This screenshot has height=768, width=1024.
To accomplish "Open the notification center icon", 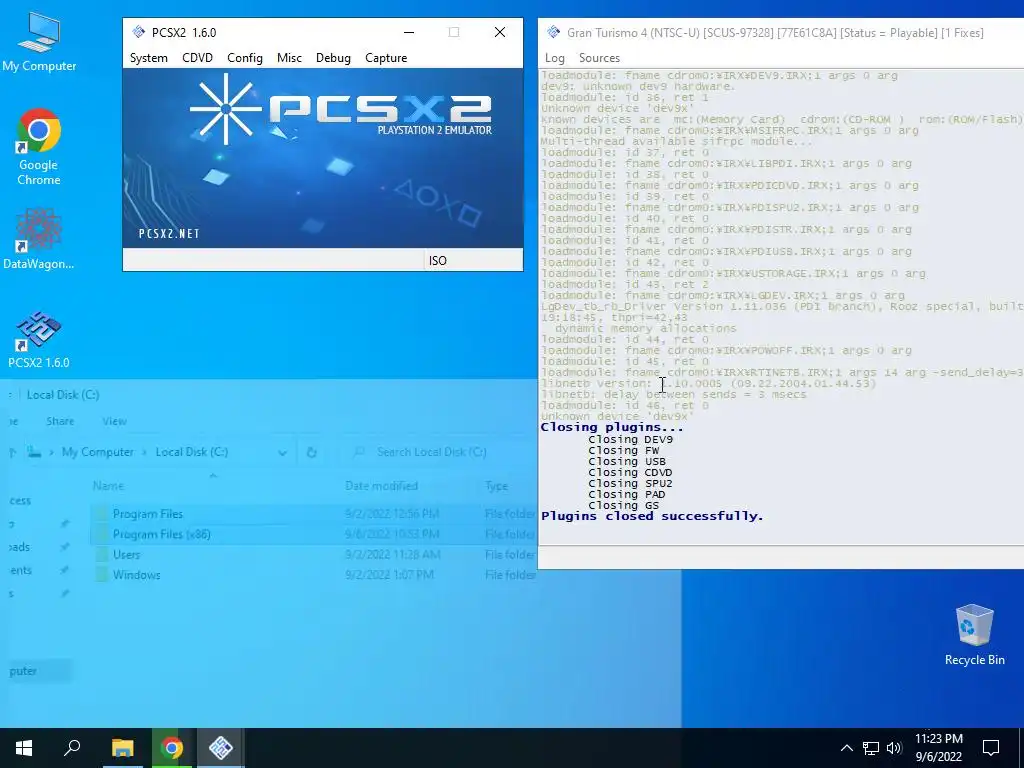I will 991,748.
